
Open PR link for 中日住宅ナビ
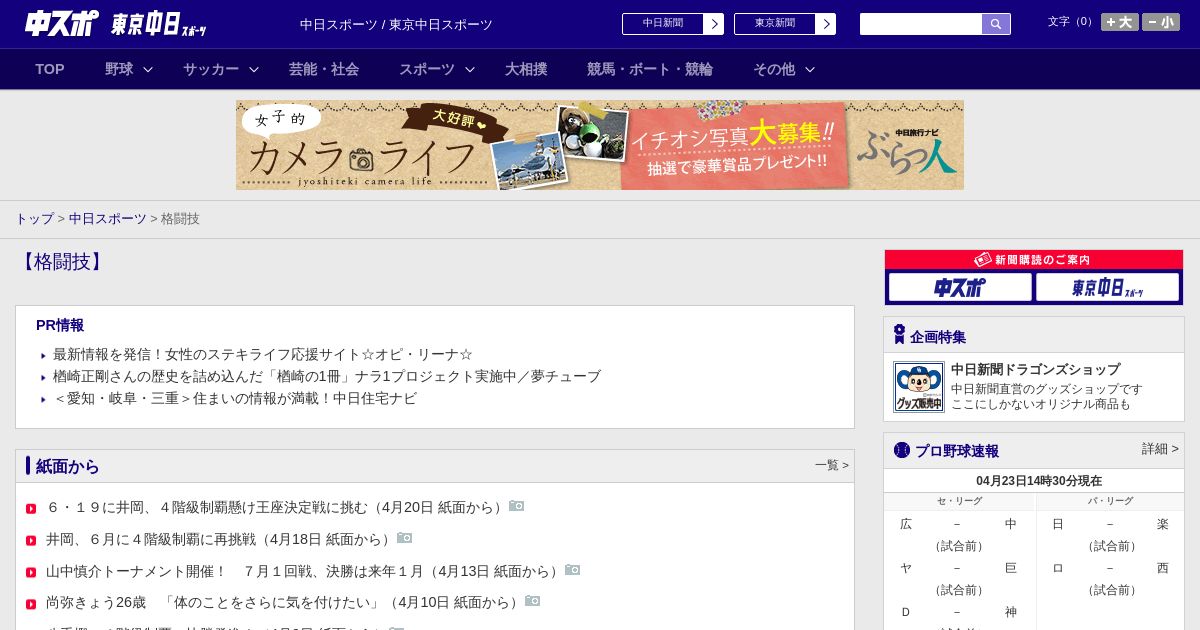(x=235, y=398)
